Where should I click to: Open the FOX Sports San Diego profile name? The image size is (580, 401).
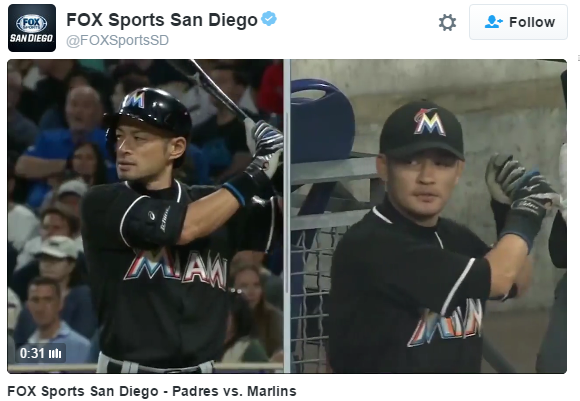click(x=162, y=20)
